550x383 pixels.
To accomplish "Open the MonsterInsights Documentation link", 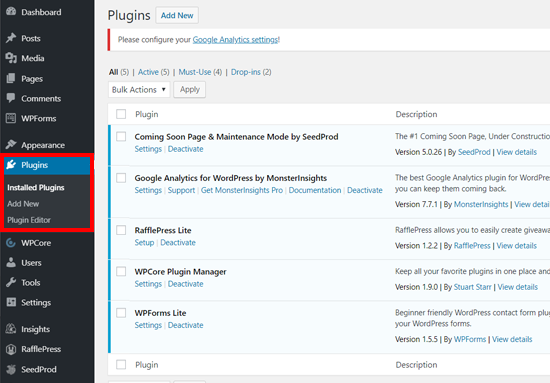I will tap(315, 190).
